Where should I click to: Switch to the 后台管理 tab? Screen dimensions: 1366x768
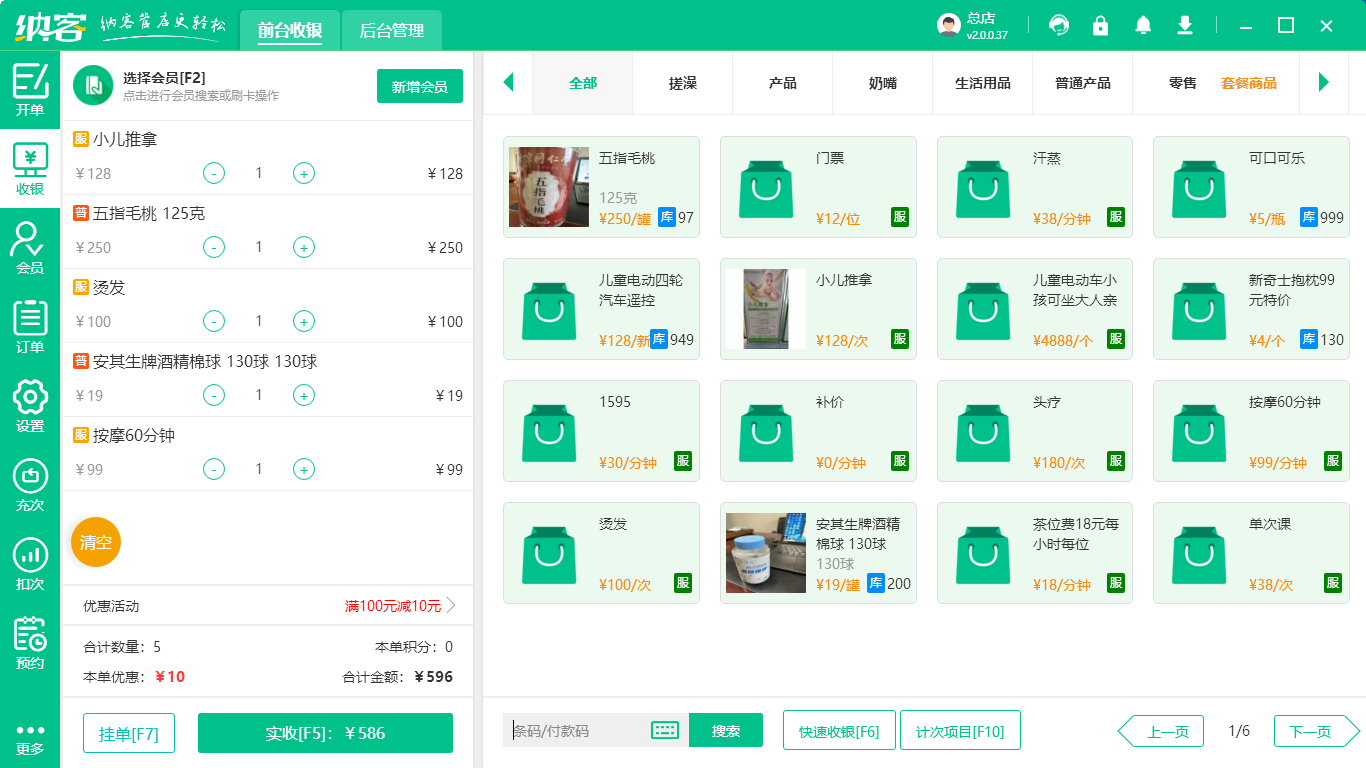[x=390, y=30]
